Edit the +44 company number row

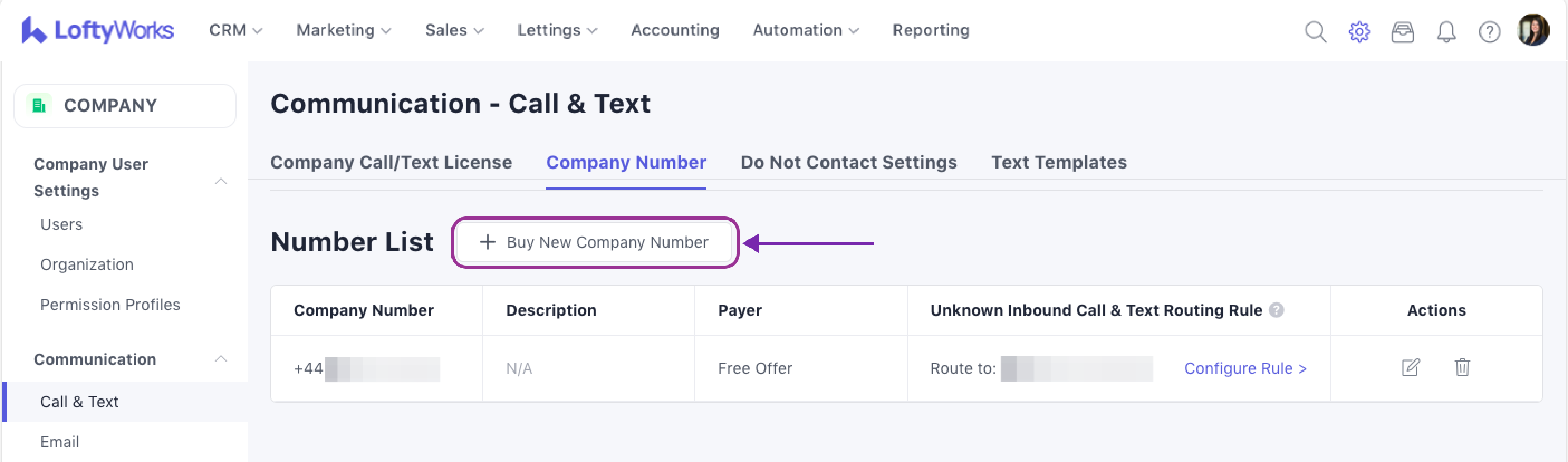1410,368
